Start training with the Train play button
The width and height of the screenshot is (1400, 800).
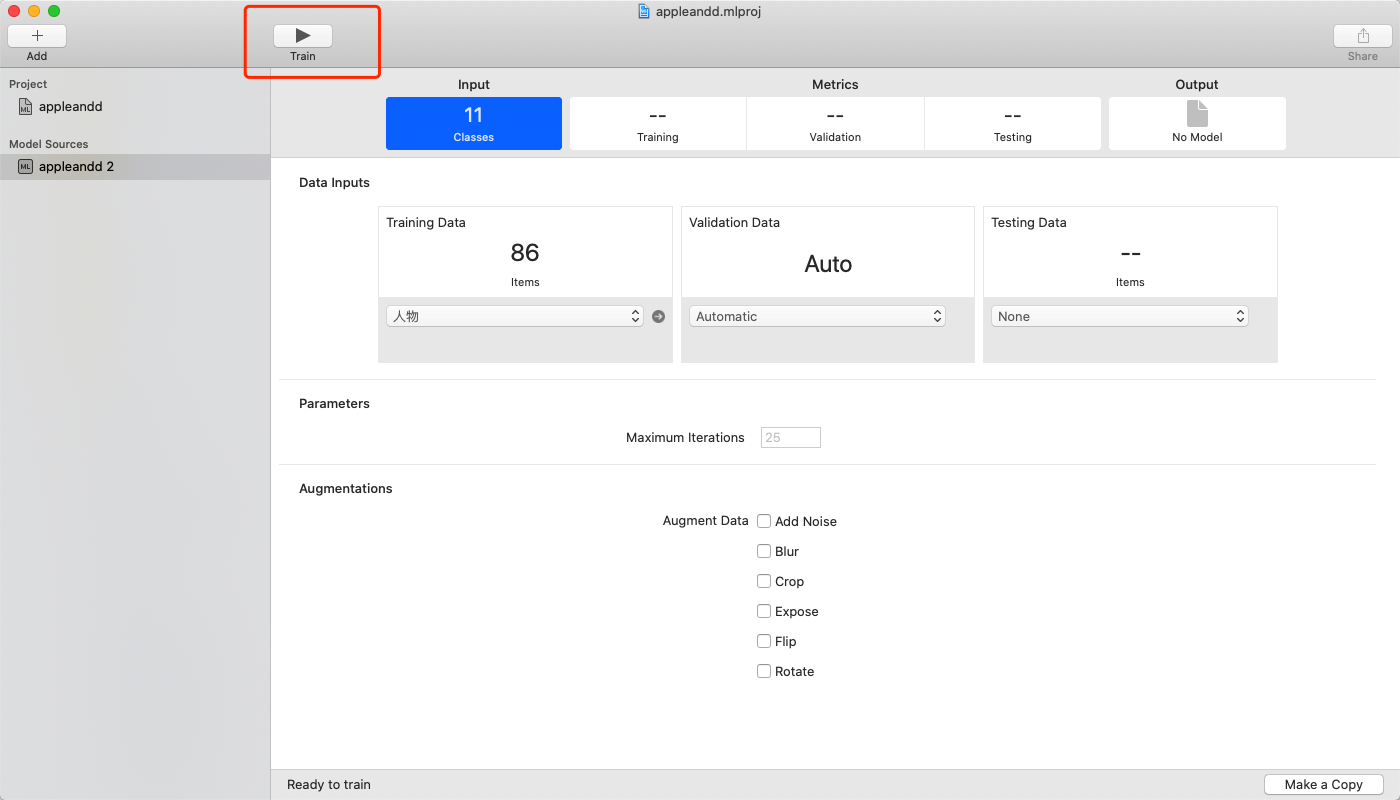pos(303,36)
